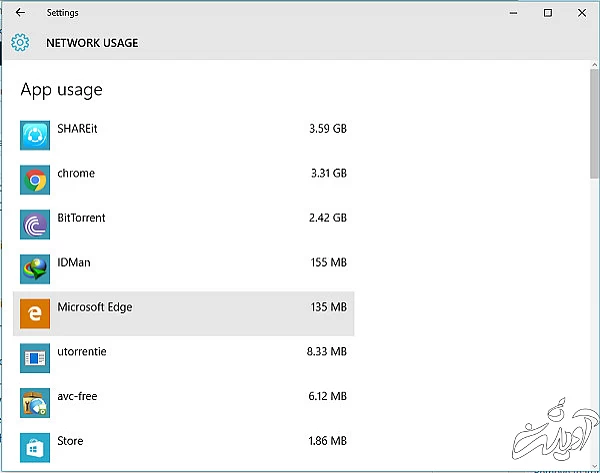Screen dimensions: 600x473
Task: Click the IDMan app name label
Action: point(76,262)
